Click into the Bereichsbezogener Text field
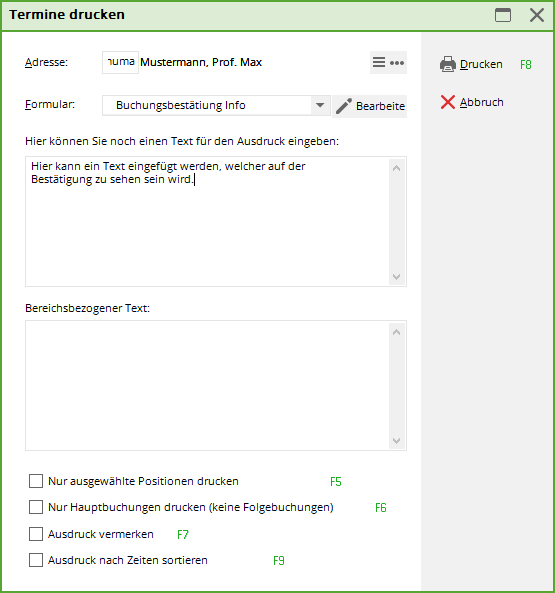555x593 pixels. click(207, 385)
